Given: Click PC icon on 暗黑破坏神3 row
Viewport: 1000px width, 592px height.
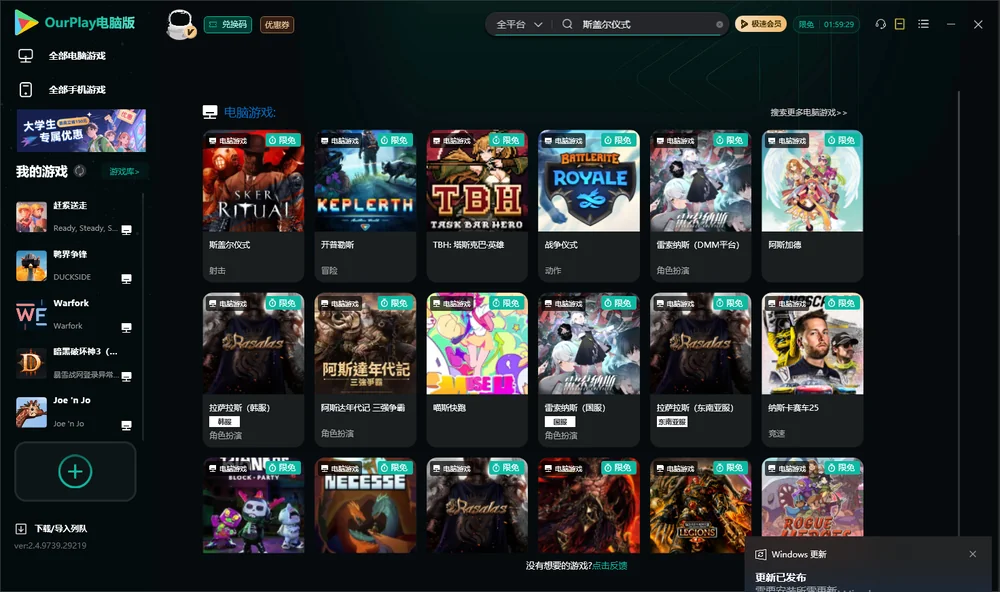Looking at the screenshot, I should (126, 376).
